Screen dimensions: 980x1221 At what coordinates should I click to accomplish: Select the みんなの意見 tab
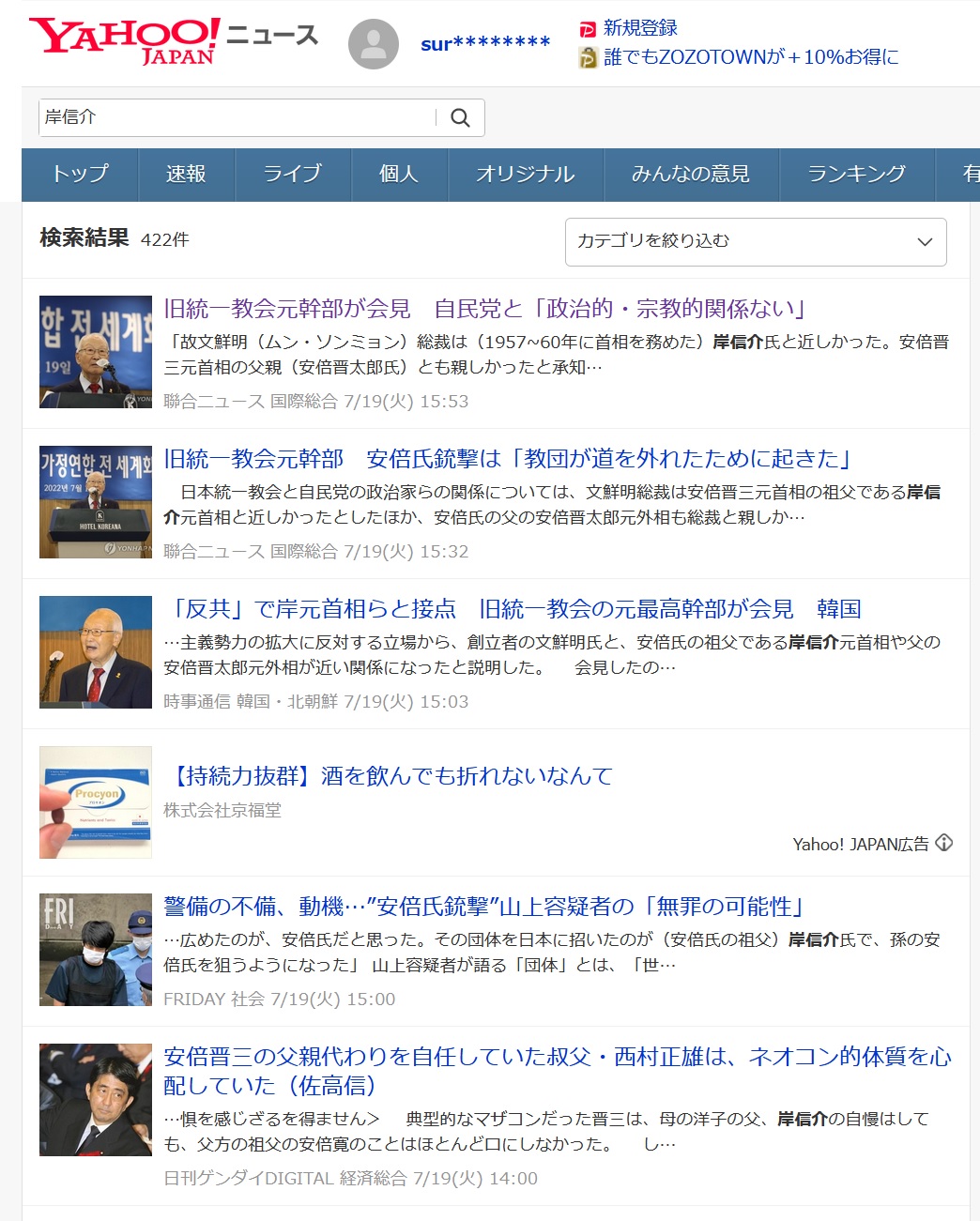click(690, 175)
